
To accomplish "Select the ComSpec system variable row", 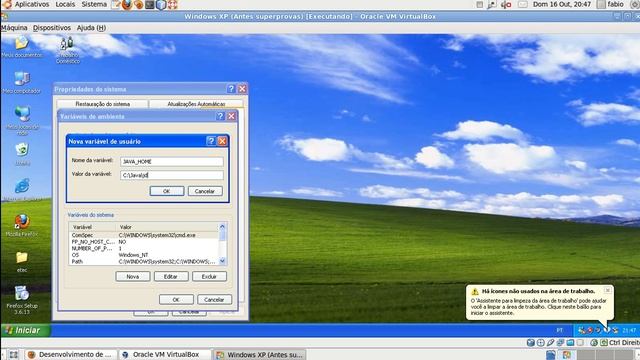I will click(x=144, y=235).
